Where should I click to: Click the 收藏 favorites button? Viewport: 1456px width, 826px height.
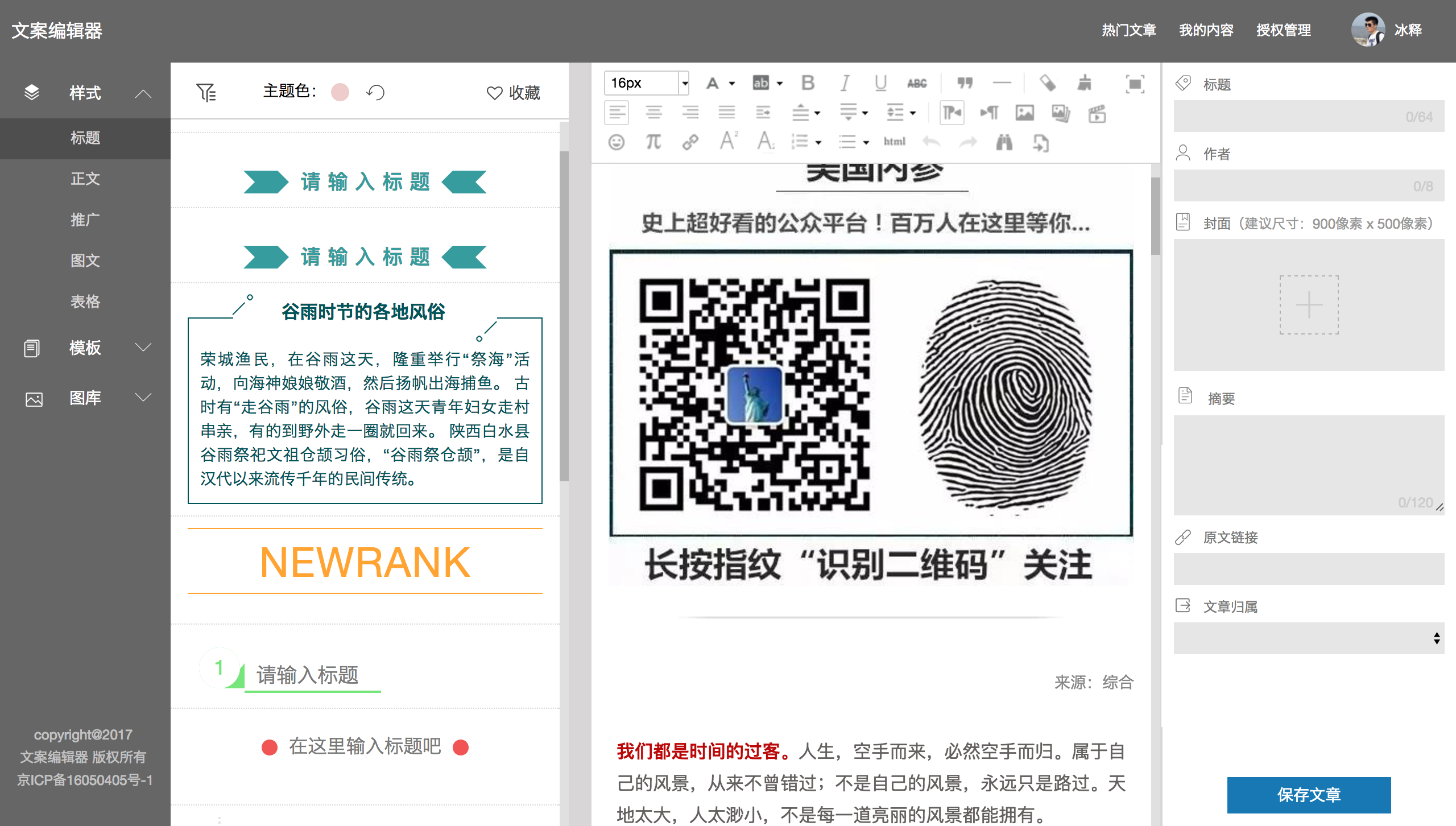click(513, 92)
